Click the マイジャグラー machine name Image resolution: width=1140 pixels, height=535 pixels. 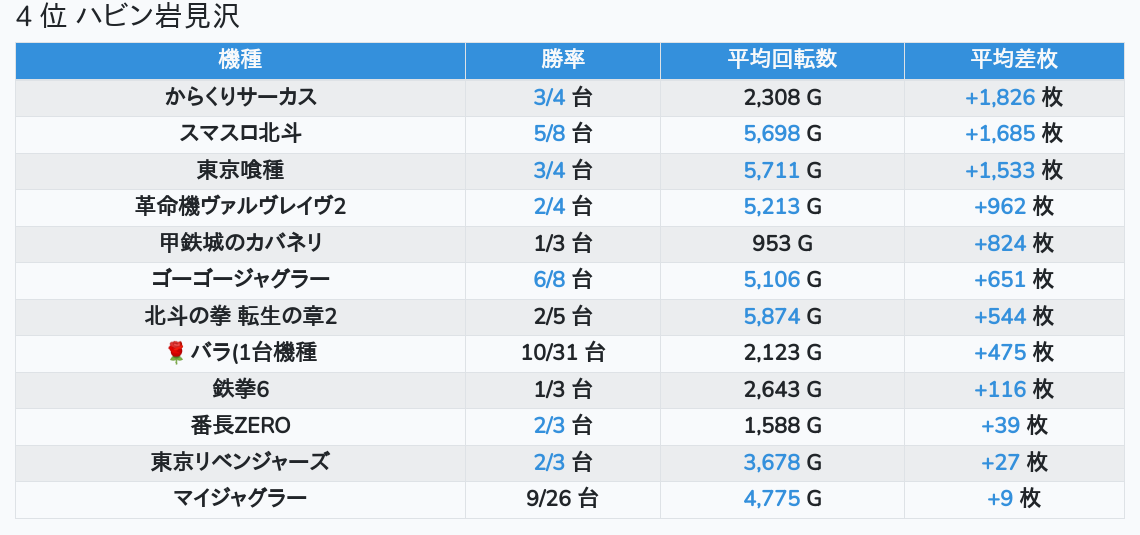pyautogui.click(x=240, y=498)
